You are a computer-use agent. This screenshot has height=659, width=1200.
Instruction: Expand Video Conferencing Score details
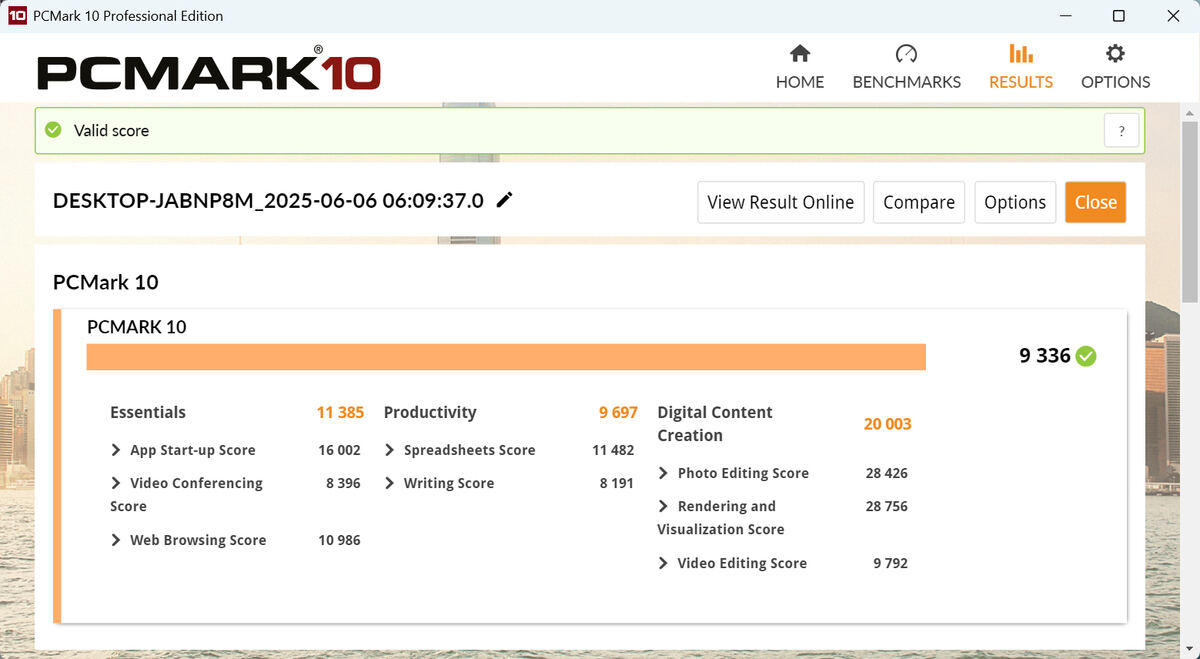pos(116,483)
